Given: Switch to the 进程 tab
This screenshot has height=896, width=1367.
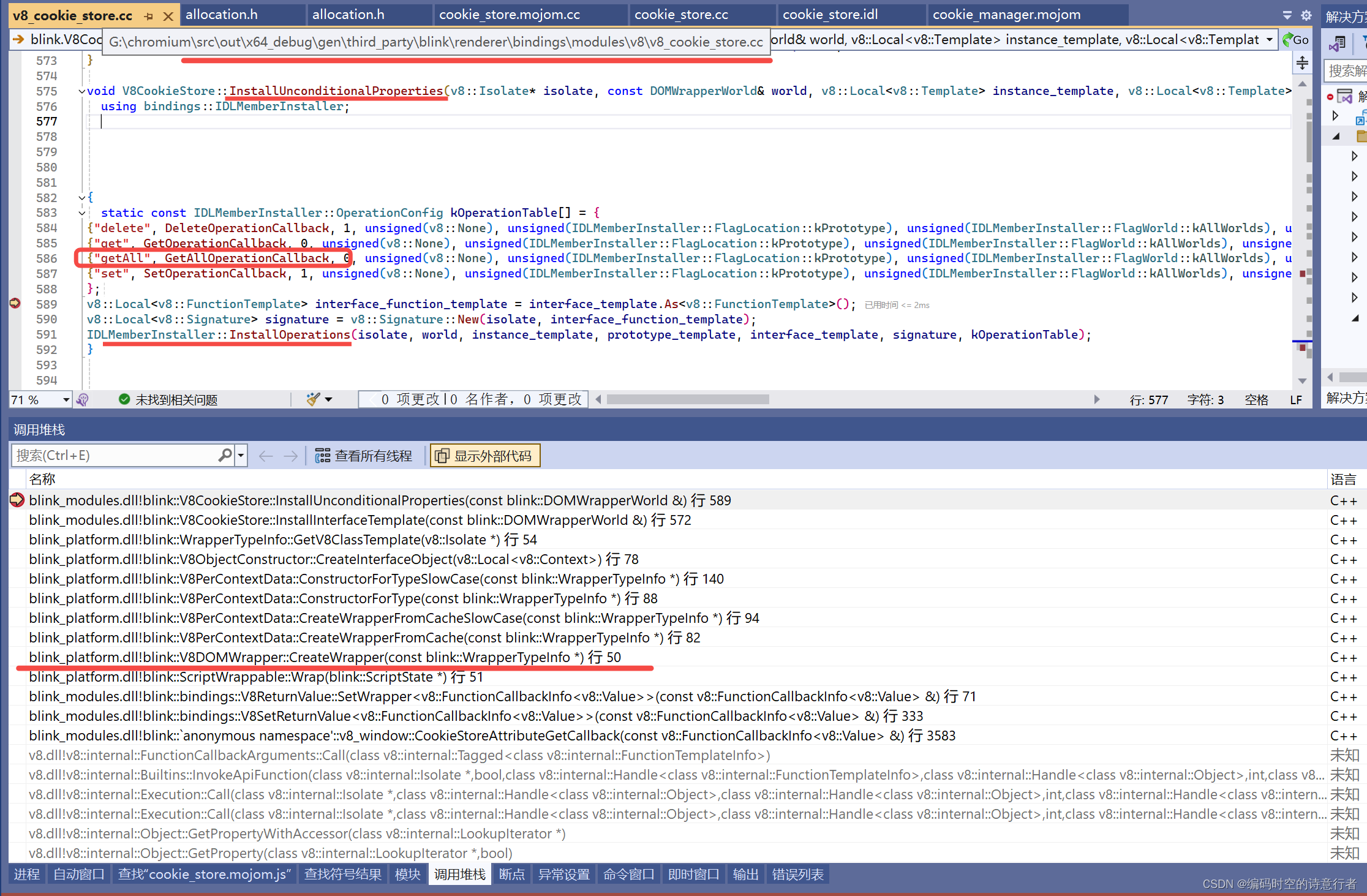Looking at the screenshot, I should pyautogui.click(x=27, y=875).
